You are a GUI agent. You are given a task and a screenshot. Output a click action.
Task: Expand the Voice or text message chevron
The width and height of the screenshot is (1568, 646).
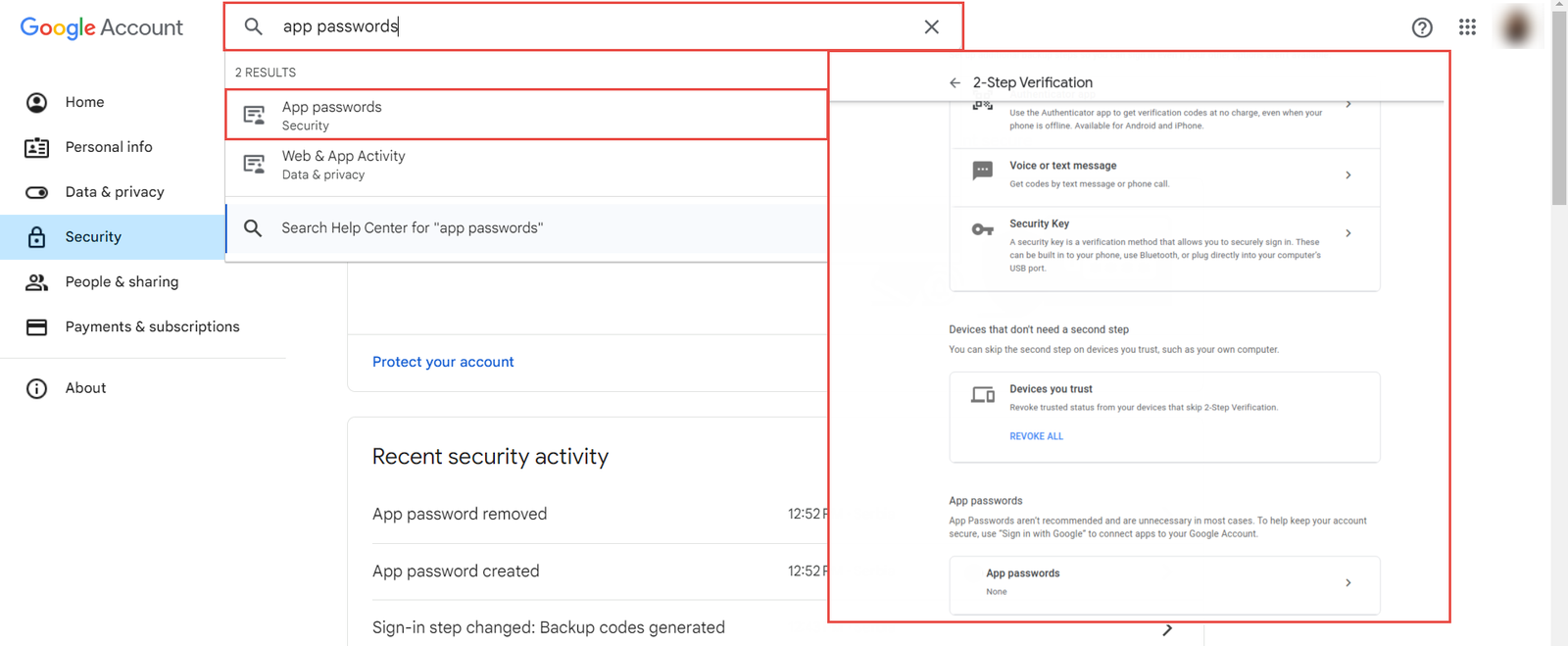click(x=1348, y=175)
